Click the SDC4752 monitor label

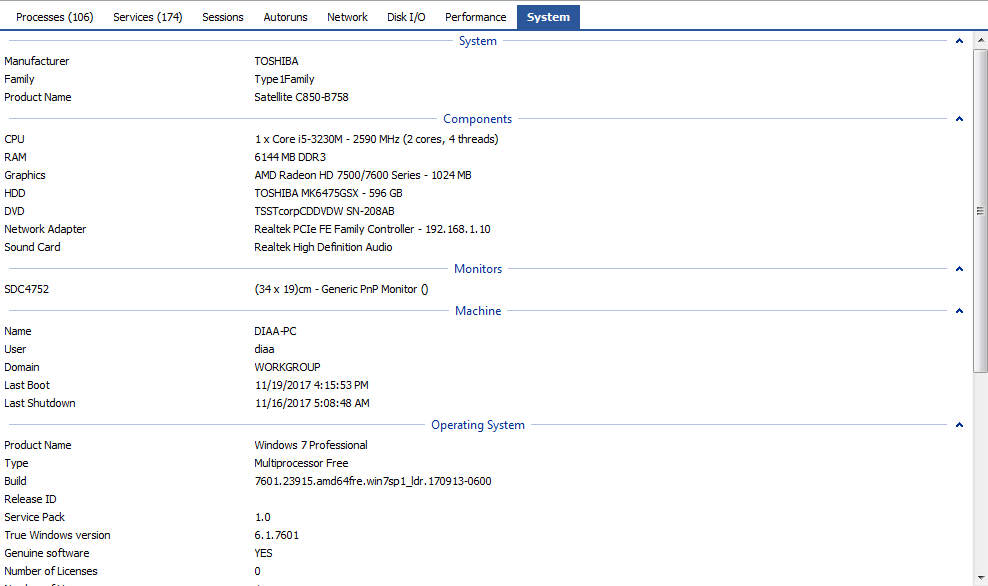pyautogui.click(x=26, y=289)
